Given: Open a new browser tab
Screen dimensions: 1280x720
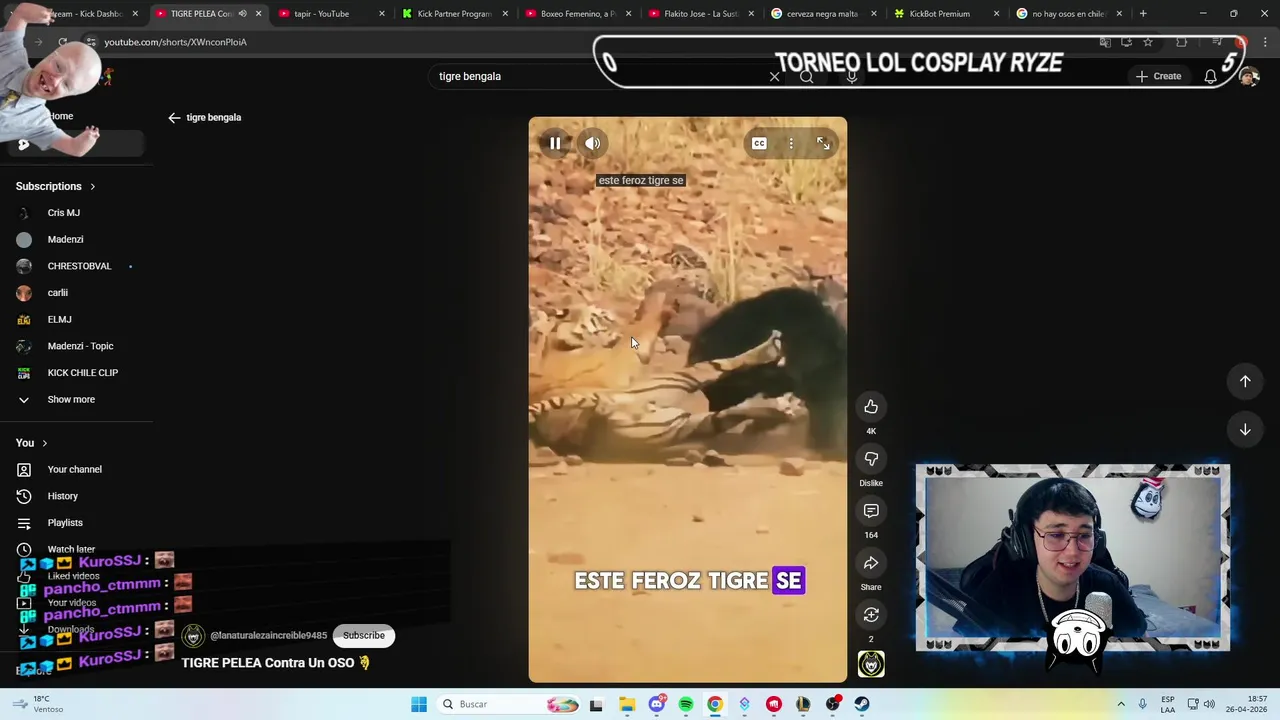Looking at the screenshot, I should (x=1143, y=14).
